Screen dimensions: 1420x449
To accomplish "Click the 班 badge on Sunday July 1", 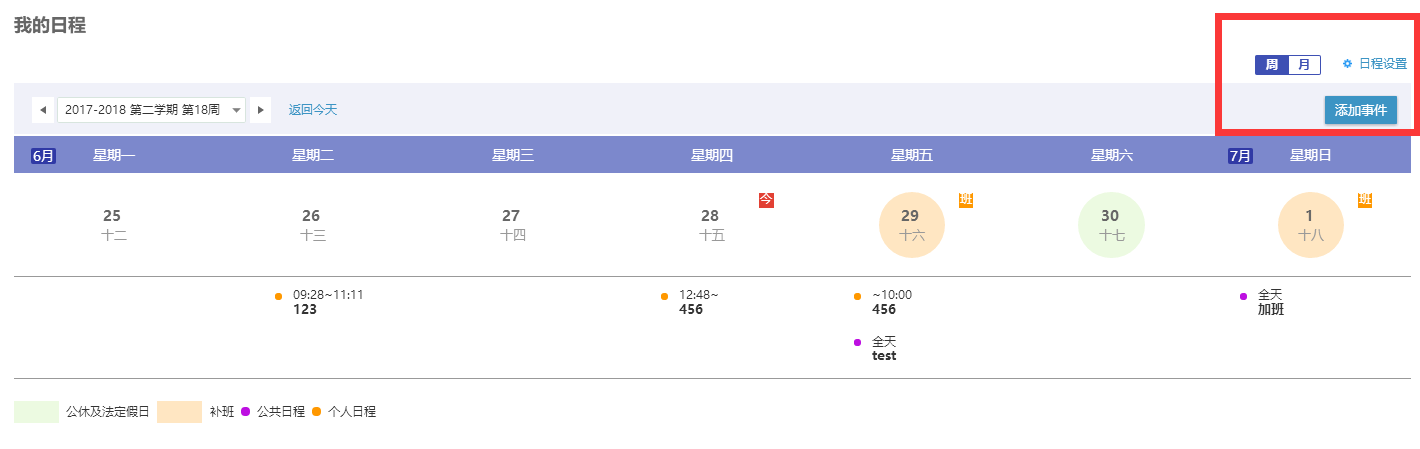I will point(1365,200).
